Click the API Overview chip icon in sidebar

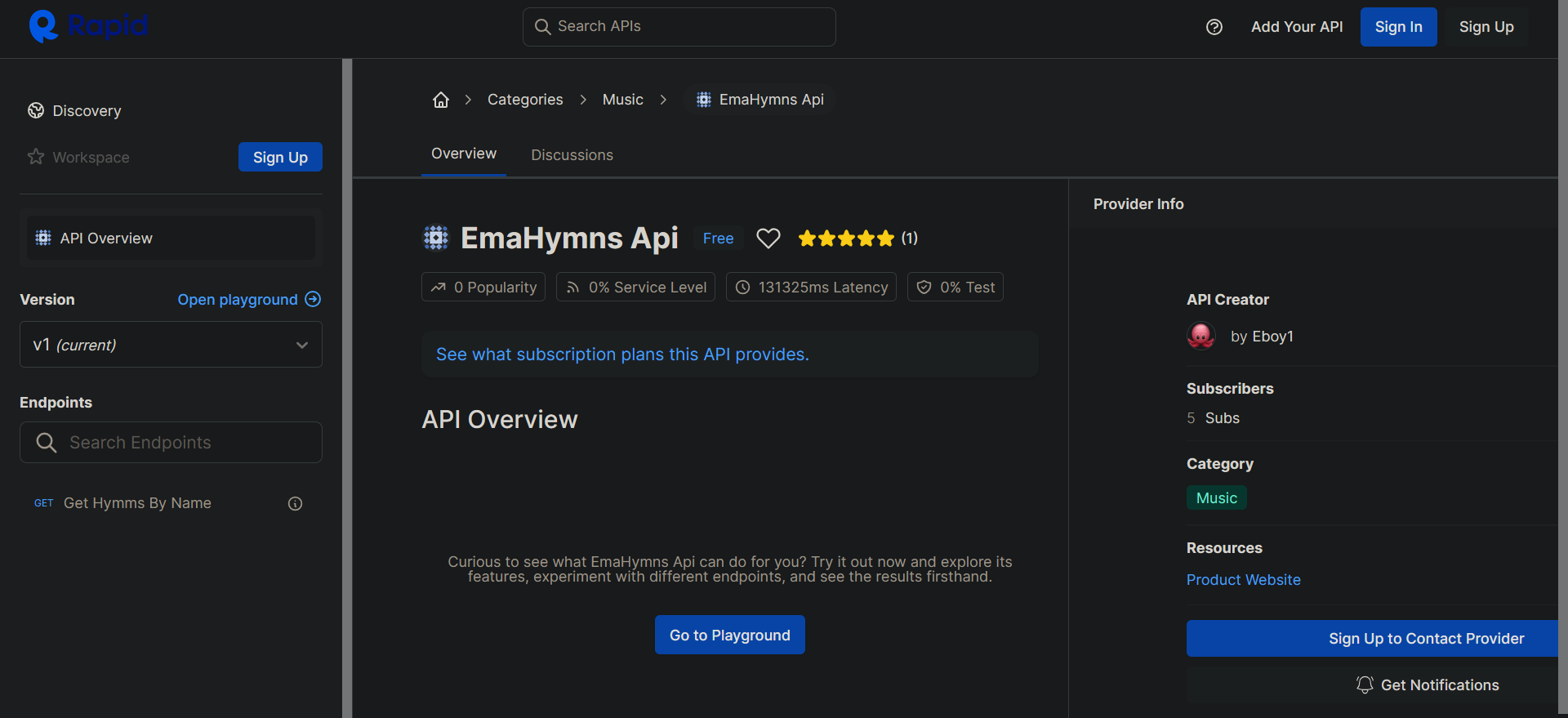pos(43,238)
